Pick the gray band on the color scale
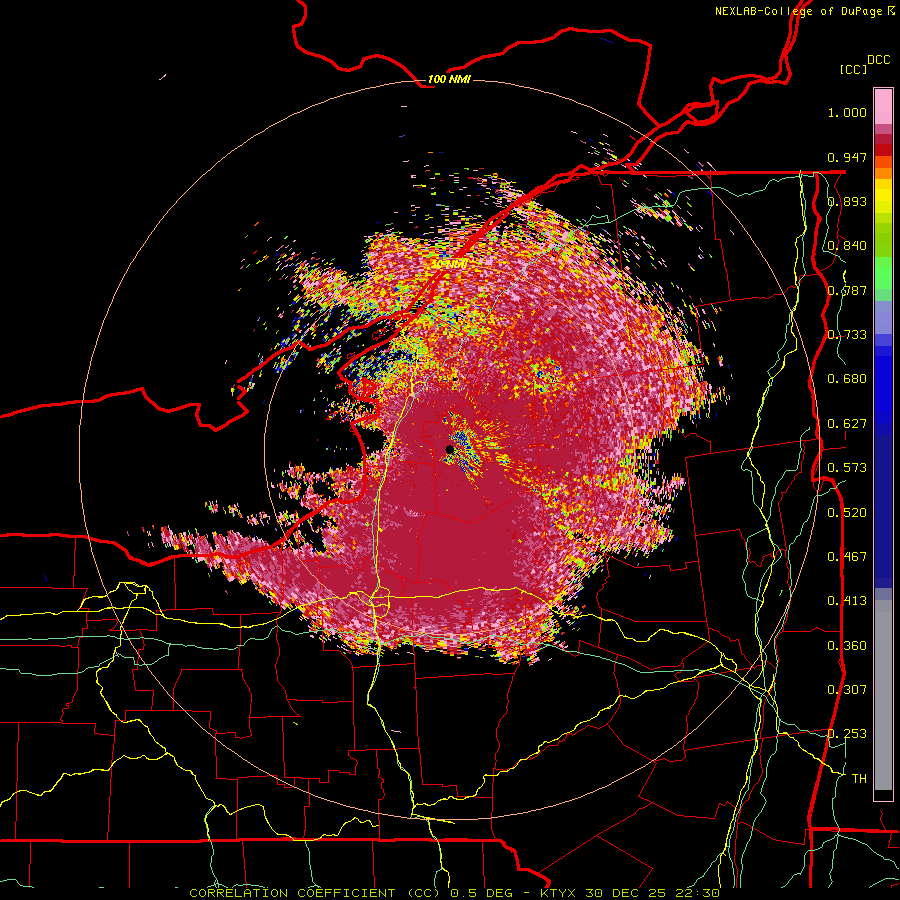 tap(883, 695)
